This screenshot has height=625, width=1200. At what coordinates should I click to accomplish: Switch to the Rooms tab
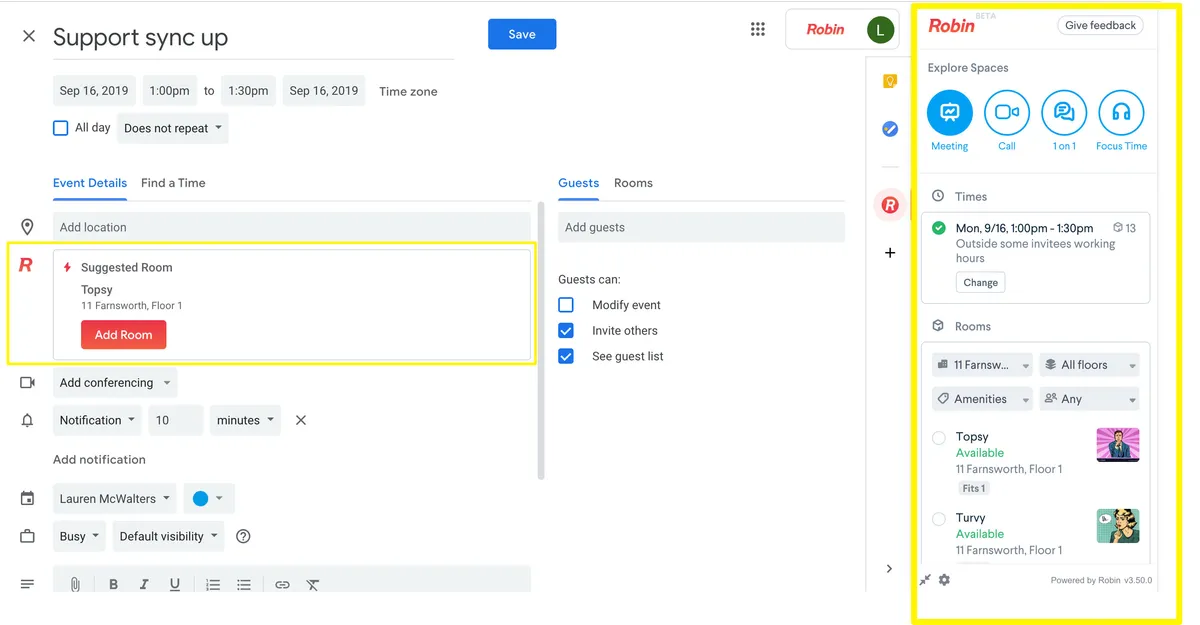tap(633, 183)
